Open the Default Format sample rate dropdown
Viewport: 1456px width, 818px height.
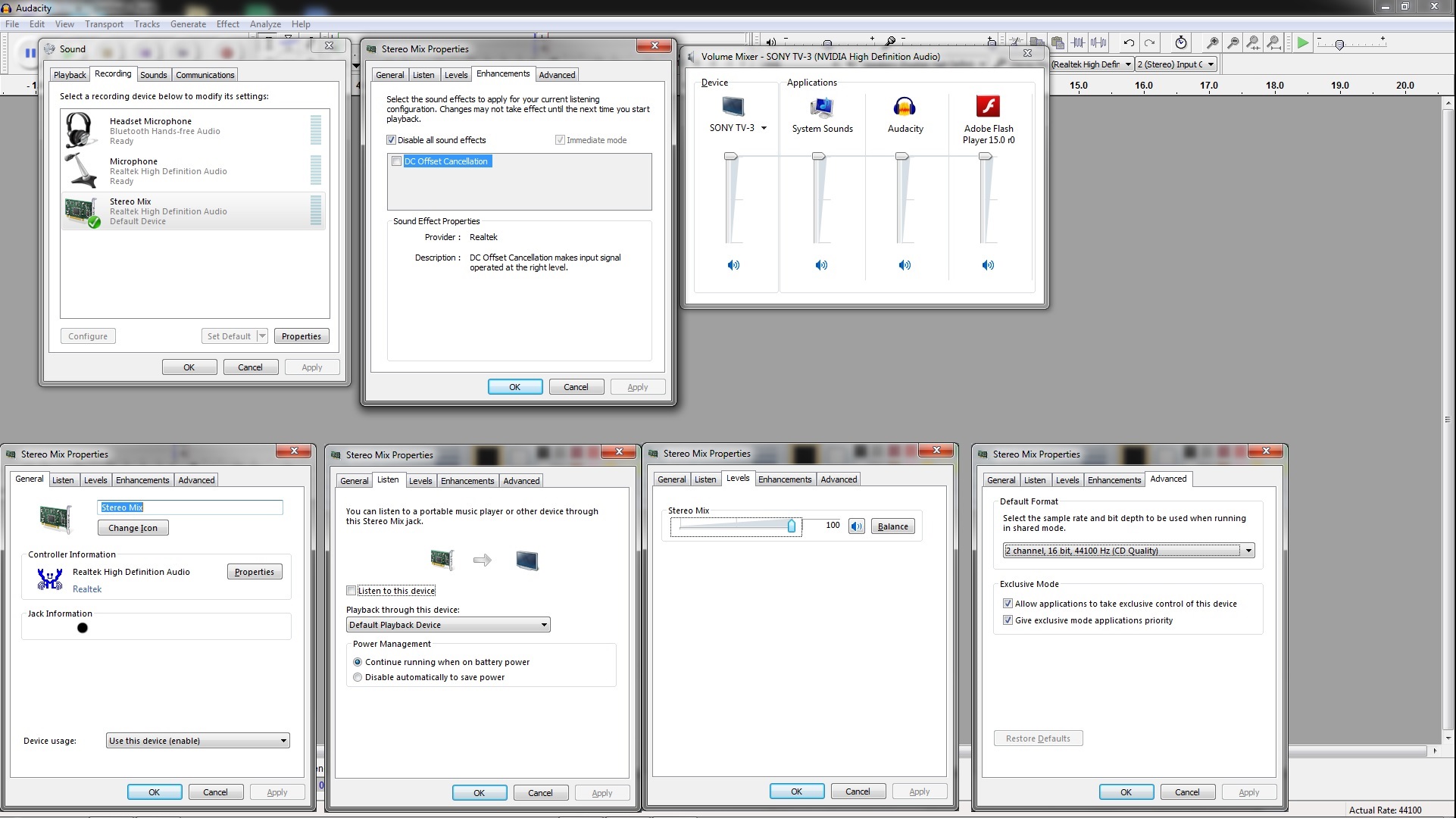1129,551
